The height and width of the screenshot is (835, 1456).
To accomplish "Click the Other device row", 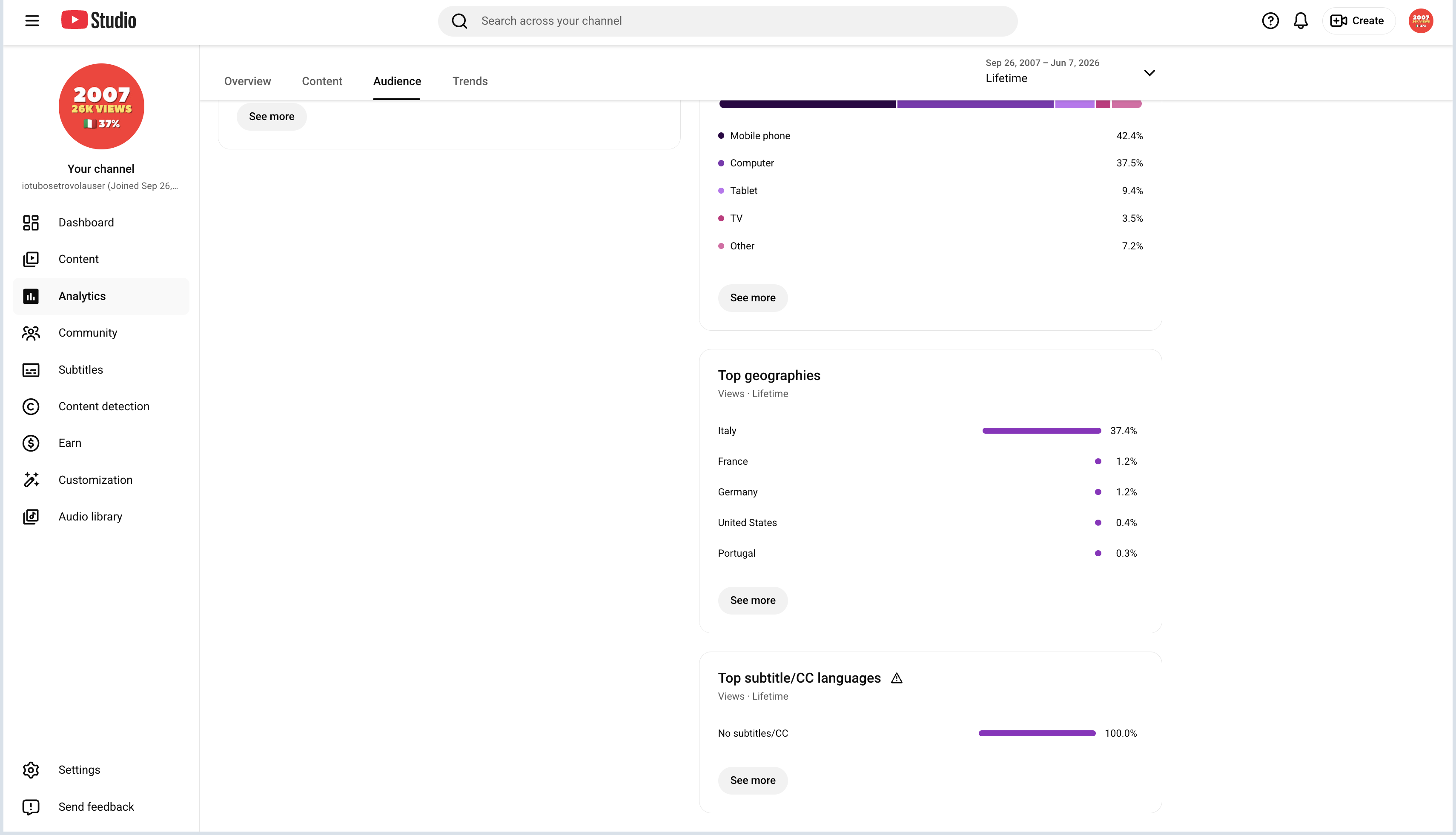I will (930, 246).
